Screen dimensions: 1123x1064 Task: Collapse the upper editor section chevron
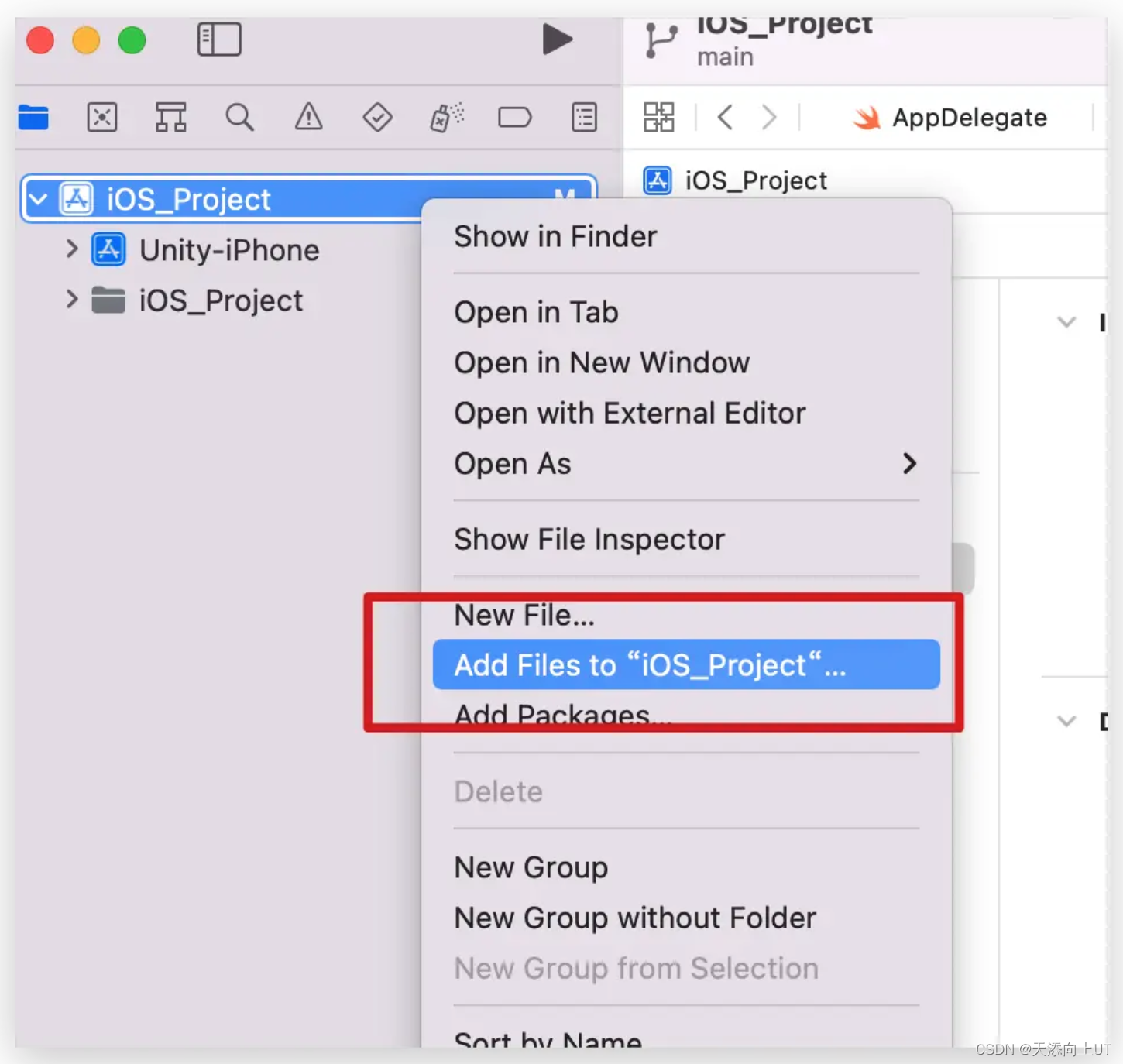click(1066, 321)
